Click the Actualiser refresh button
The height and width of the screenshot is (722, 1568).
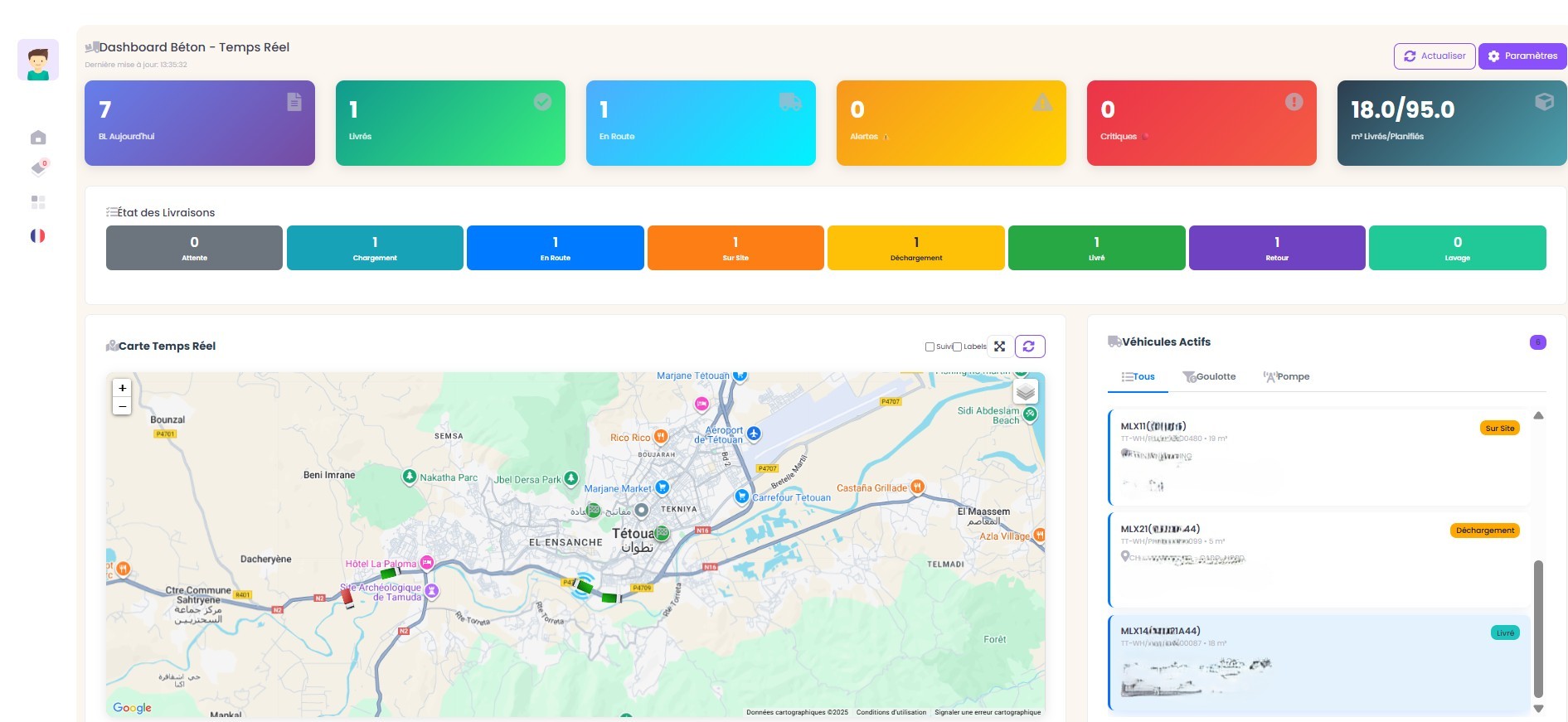1435,56
